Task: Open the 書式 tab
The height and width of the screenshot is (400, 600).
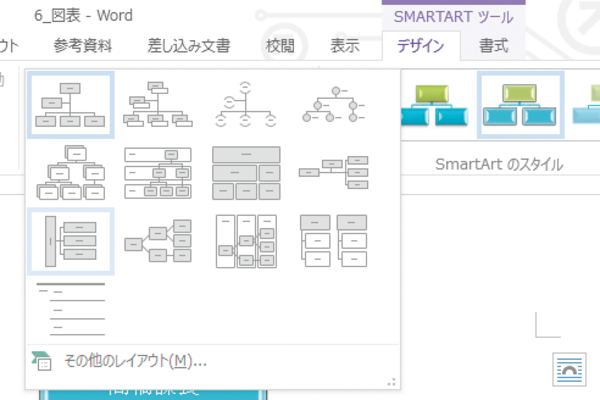Action: 494,46
